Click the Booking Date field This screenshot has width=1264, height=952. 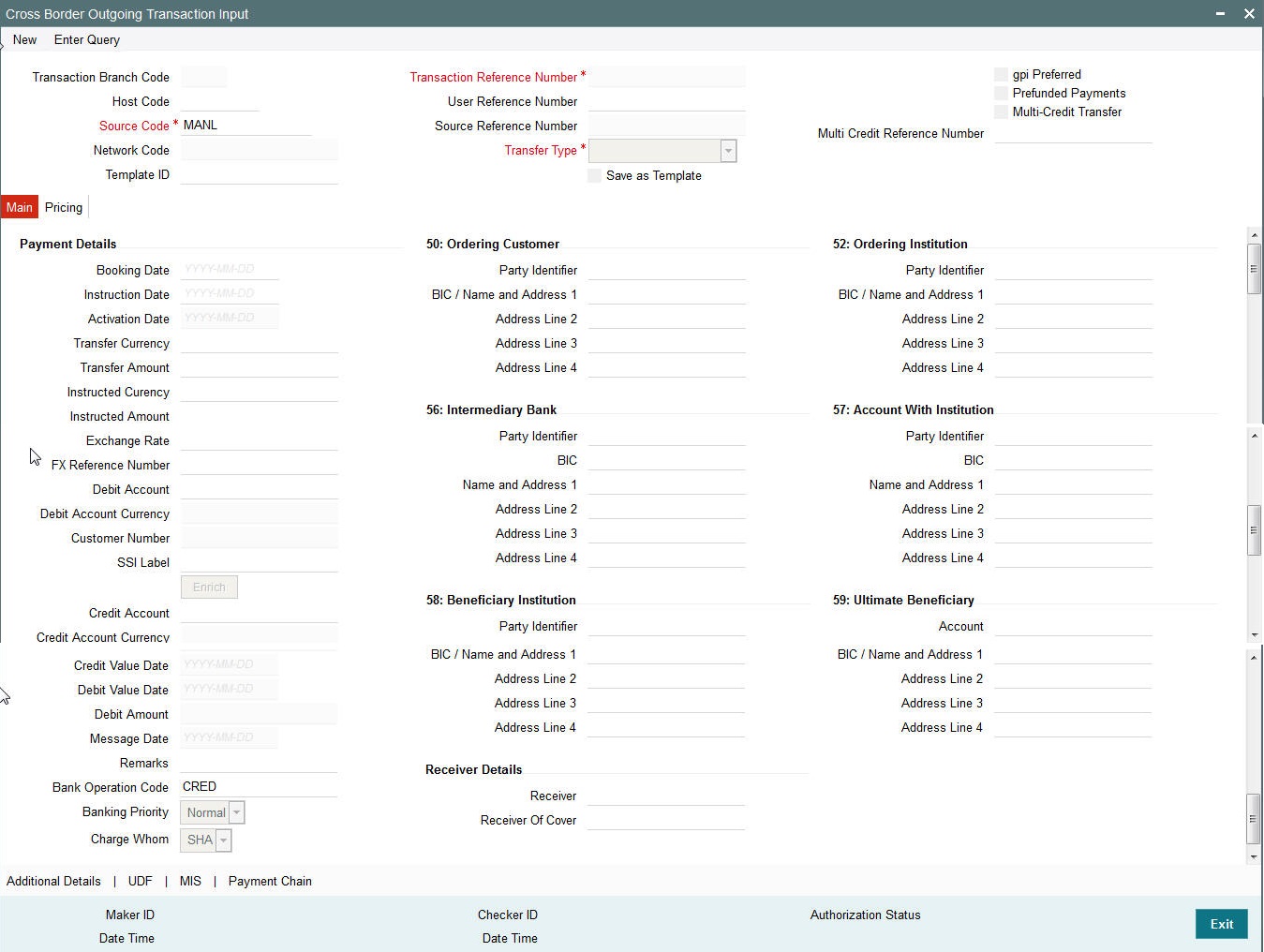[230, 270]
